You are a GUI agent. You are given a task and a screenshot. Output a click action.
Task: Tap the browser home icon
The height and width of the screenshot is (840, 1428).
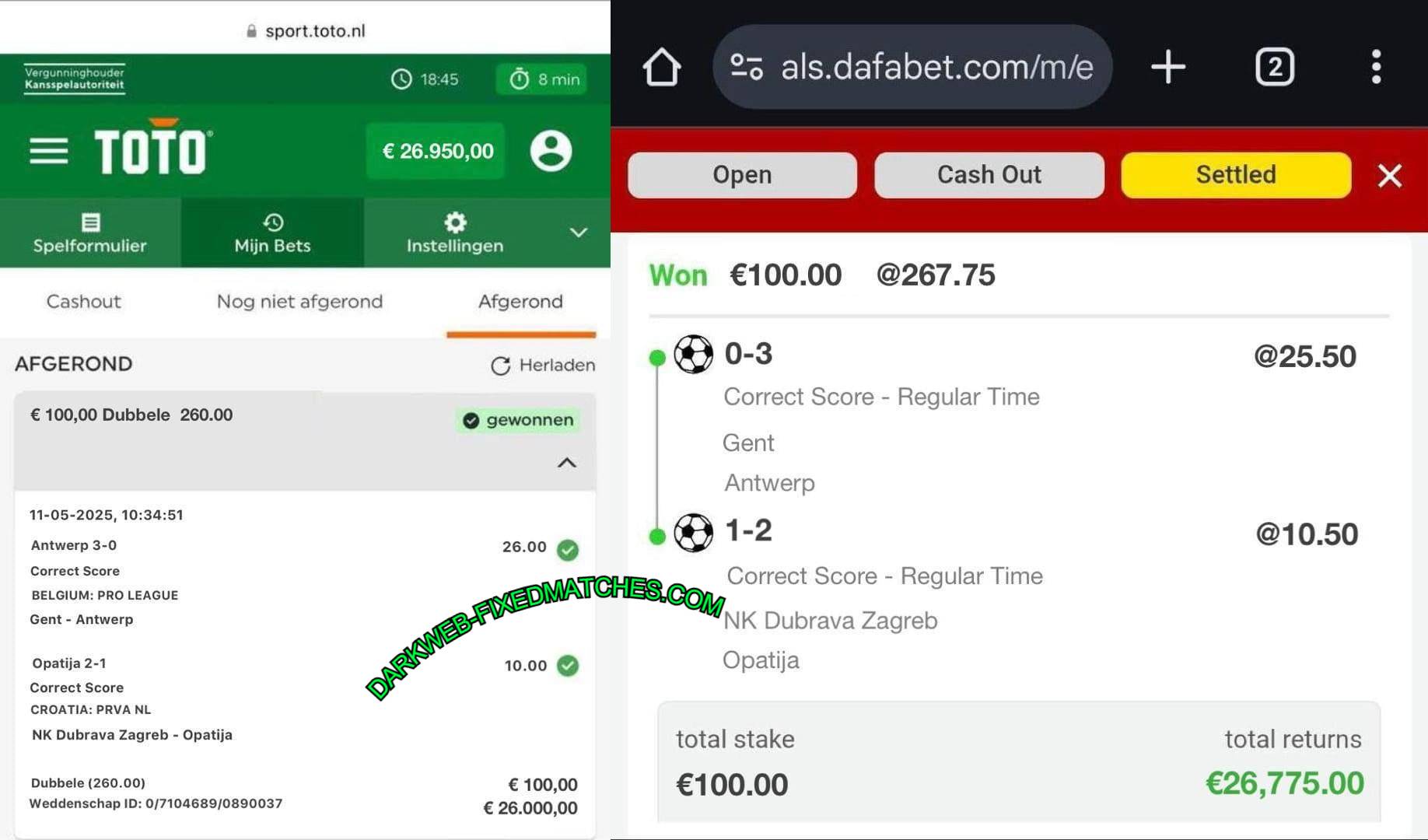pos(662,67)
